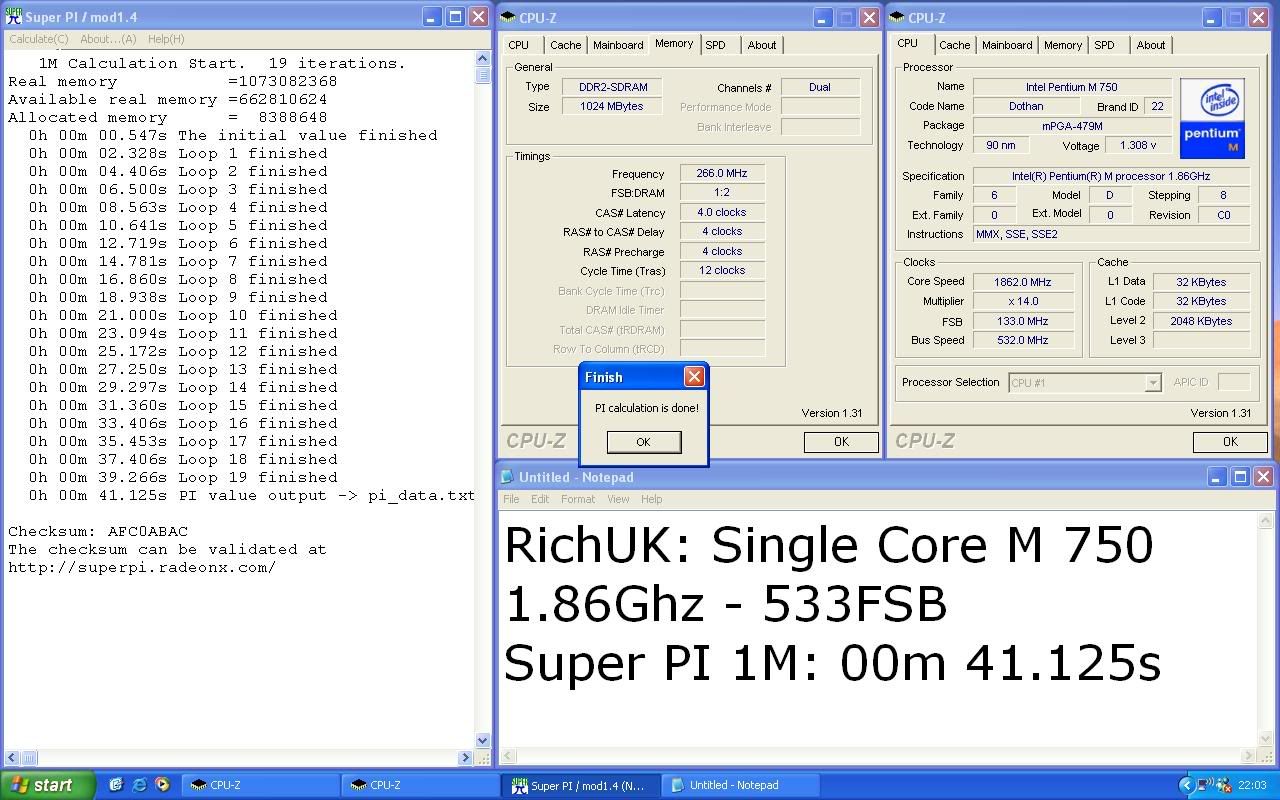Switch to first CPU-Z taskbar button
Viewport: 1280px width, 800px height.
coord(260,785)
